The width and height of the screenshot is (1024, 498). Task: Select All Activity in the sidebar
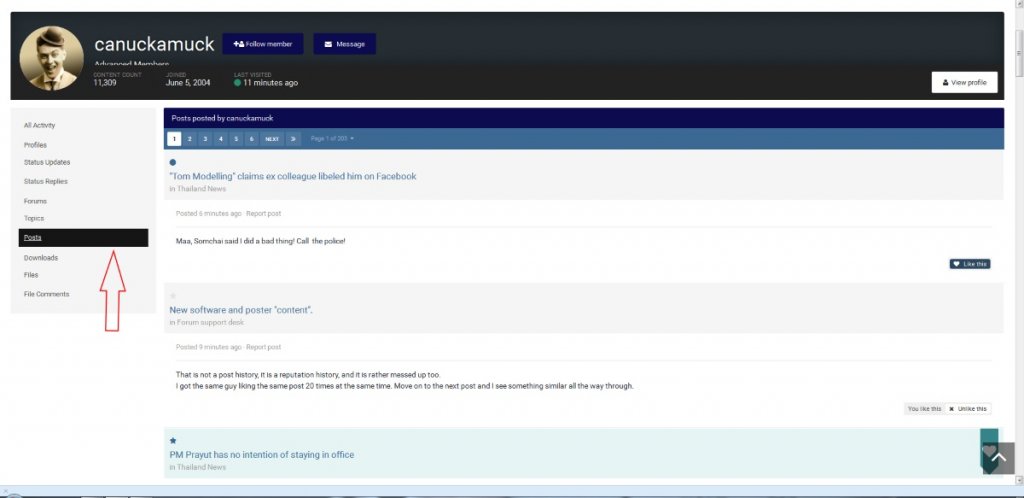(40, 125)
